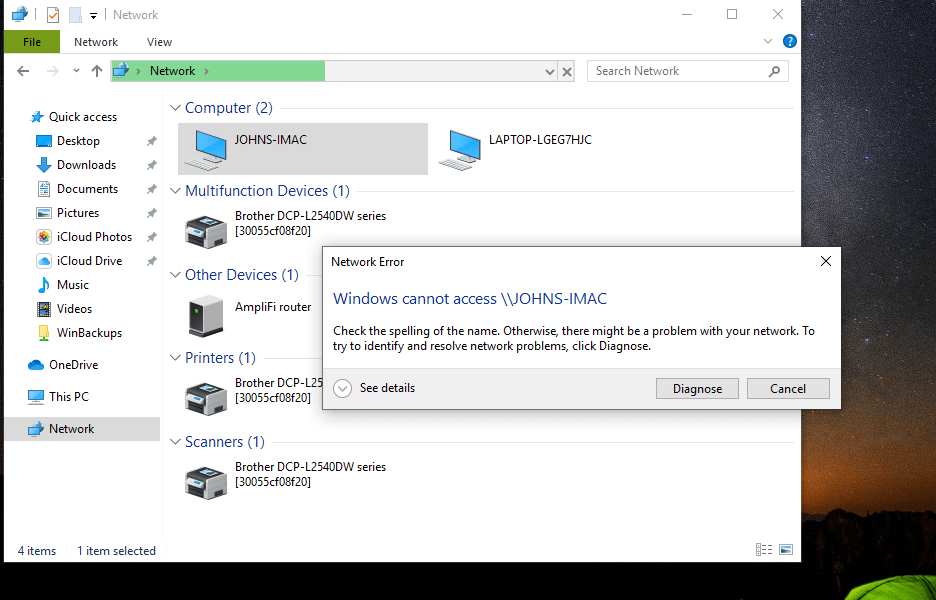Screen dimensions: 936x600
Task: Cancel the Network Error dialog
Action: coord(787,389)
